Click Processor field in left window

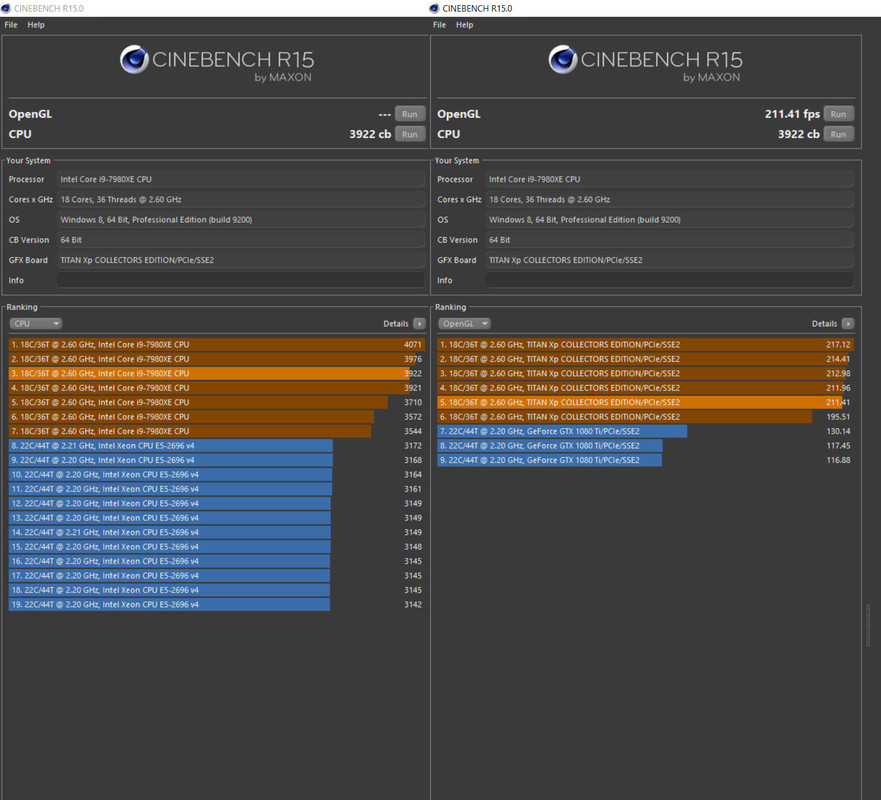click(241, 179)
